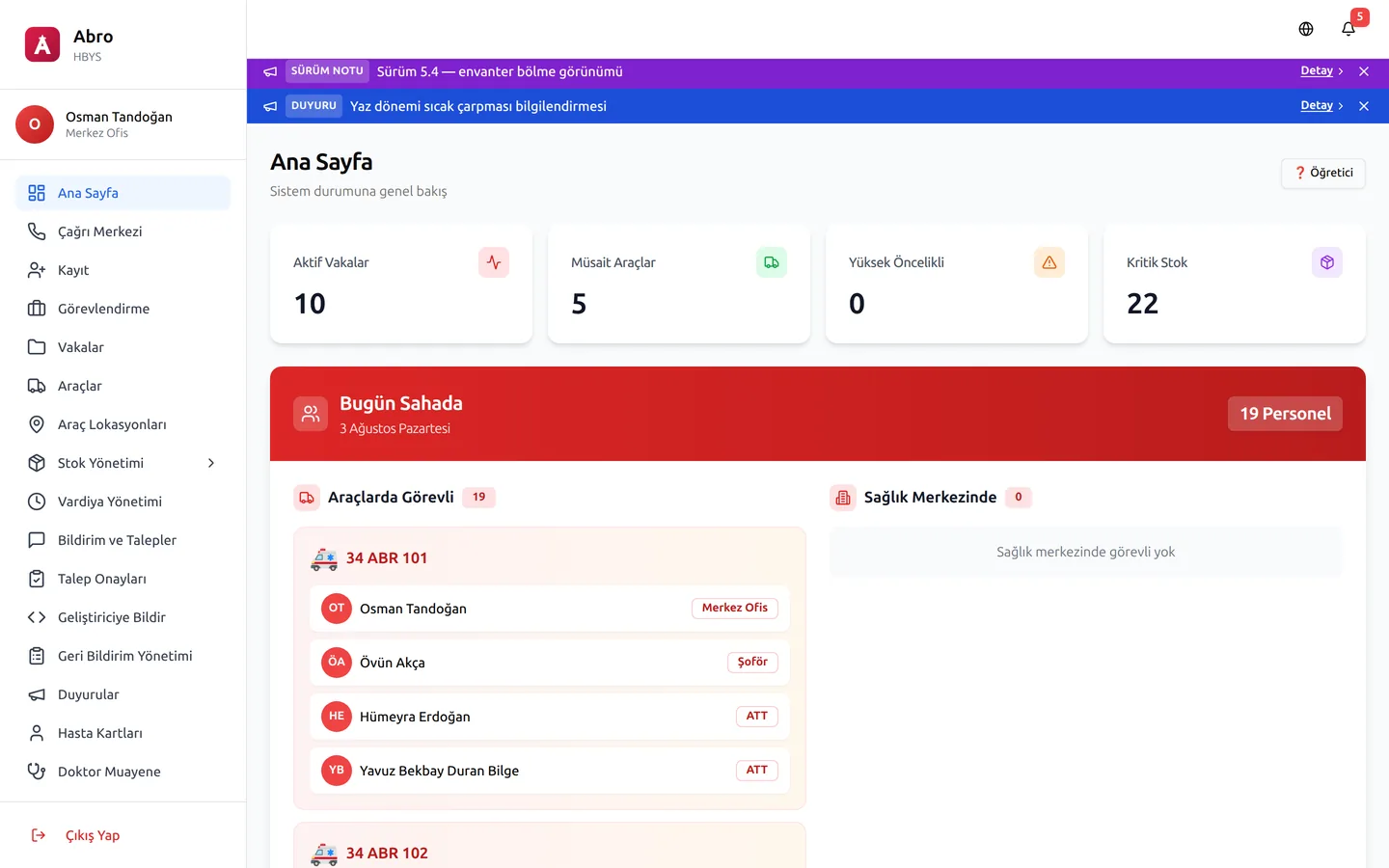Click the HE avatar for Hümeyra Erdoğan
This screenshot has height=868, width=1389.
(337, 717)
